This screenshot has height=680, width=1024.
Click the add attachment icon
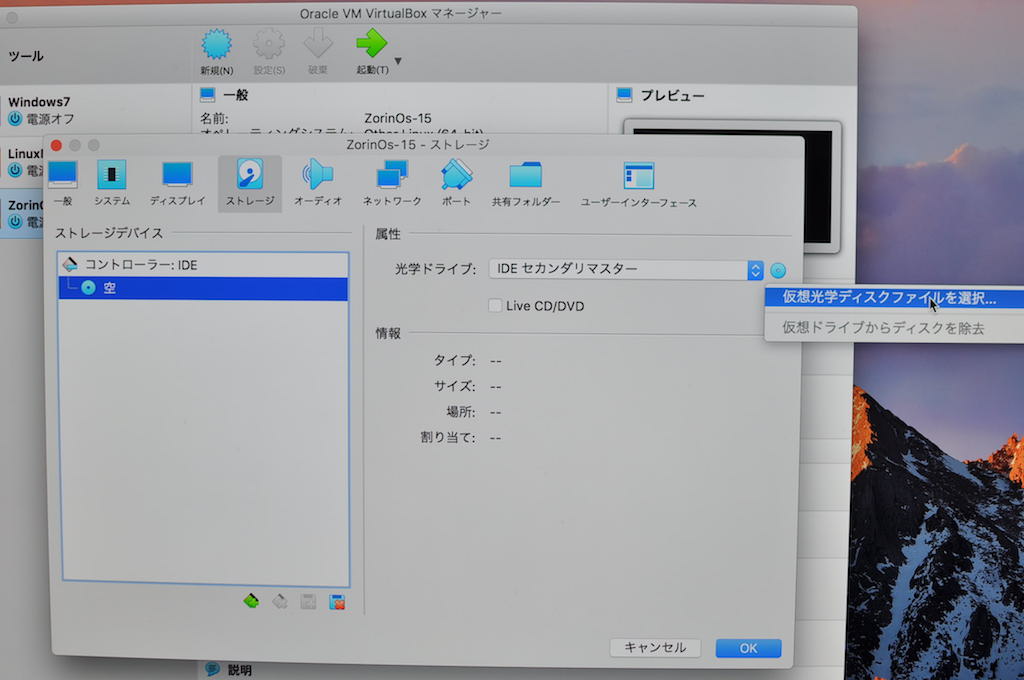[x=308, y=602]
